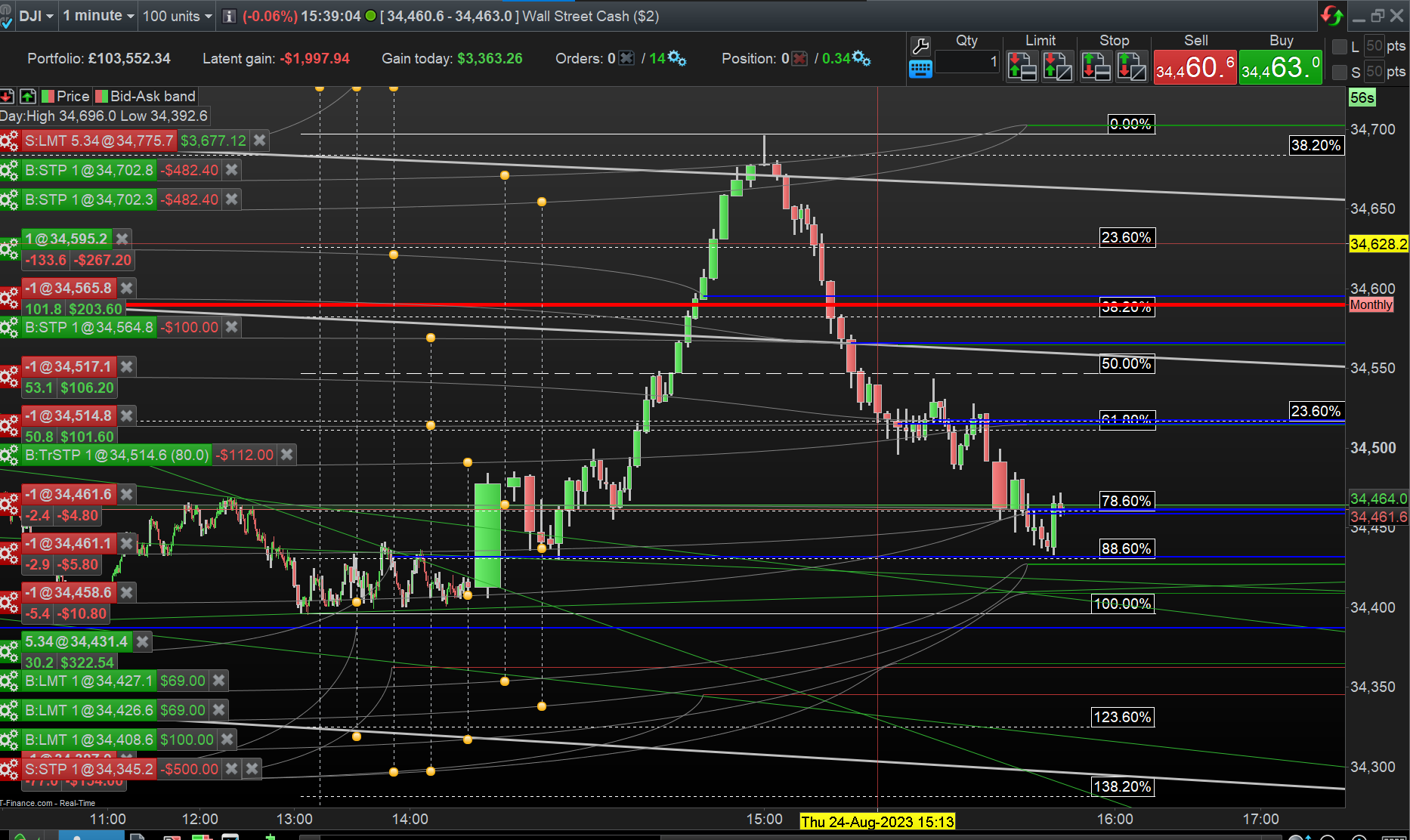The height and width of the screenshot is (840, 1410).
Task: Click the Qty quantity input field
Action: click(967, 61)
